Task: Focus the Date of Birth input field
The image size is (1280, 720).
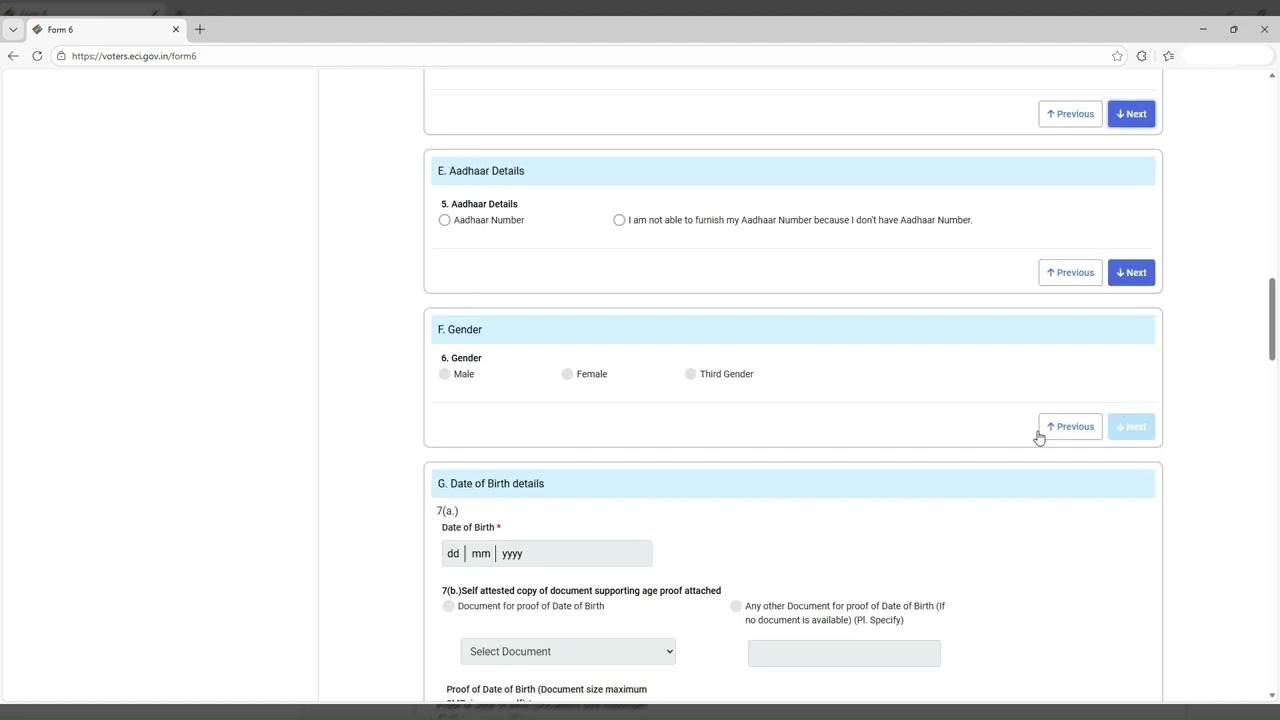Action: [x=547, y=554]
